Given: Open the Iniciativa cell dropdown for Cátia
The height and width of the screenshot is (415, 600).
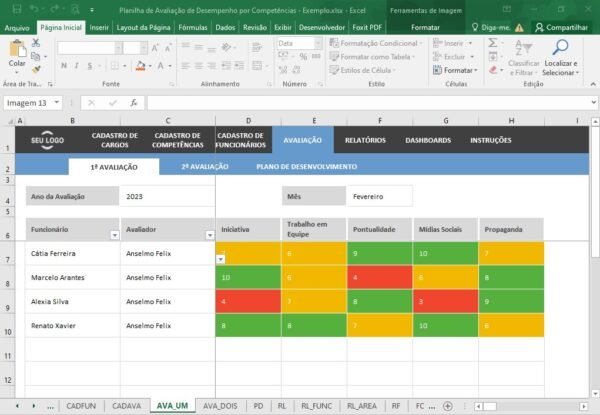Looking at the screenshot, I should 221,259.
